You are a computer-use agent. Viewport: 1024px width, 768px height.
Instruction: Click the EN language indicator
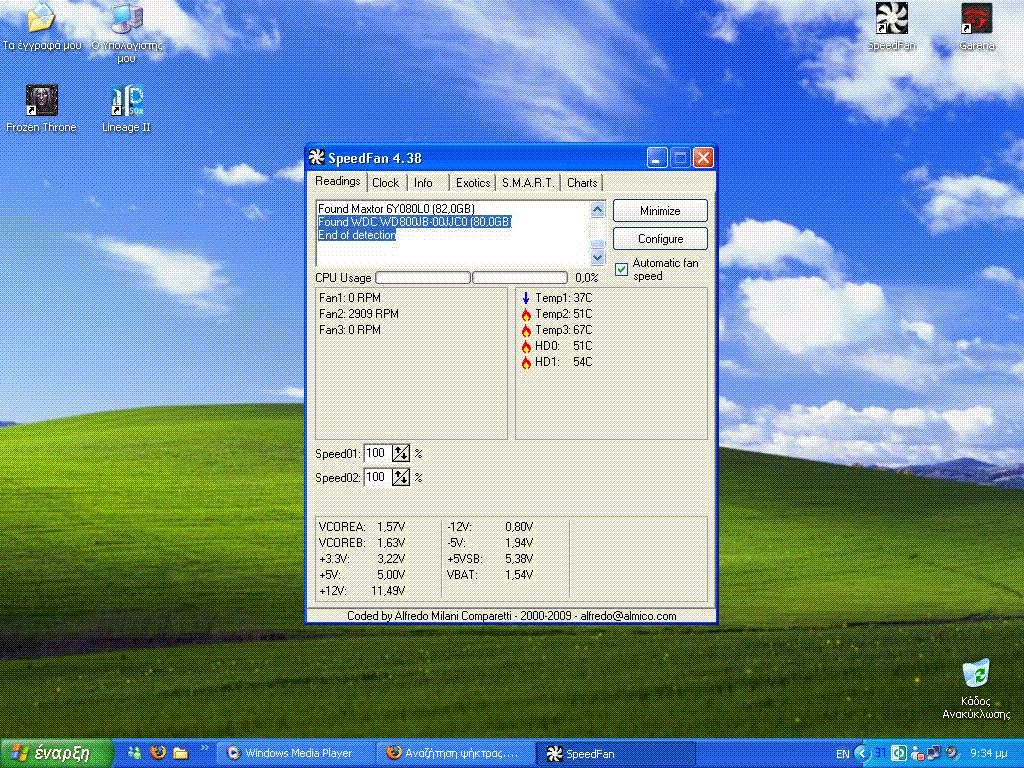(842, 754)
